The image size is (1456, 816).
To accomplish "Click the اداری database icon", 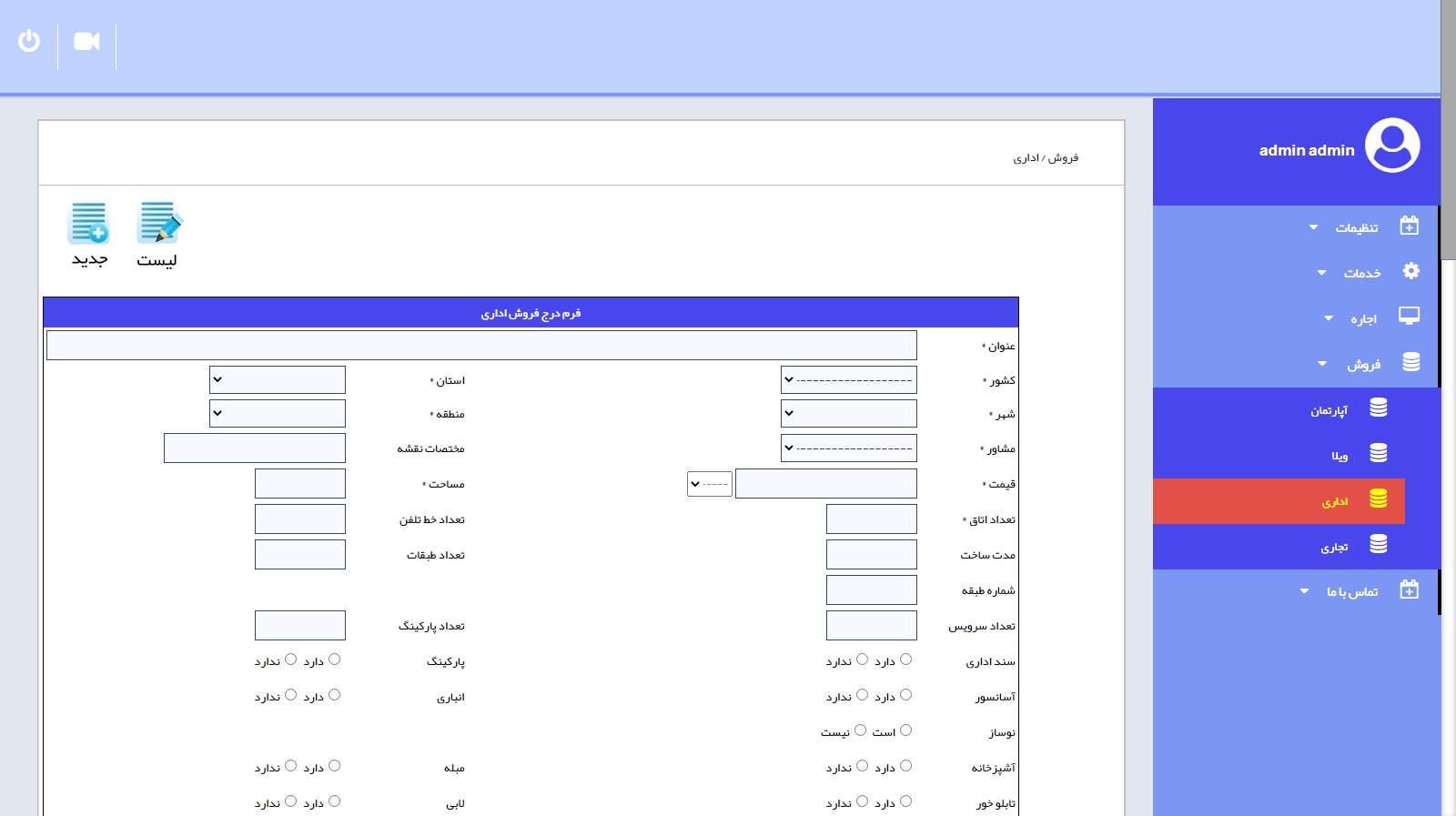I will tap(1379, 499).
